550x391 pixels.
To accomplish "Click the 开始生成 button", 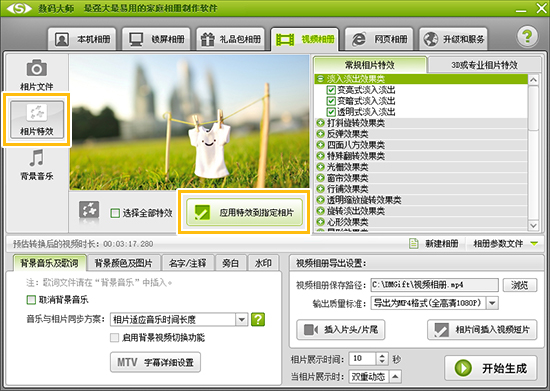I will (x=491, y=368).
